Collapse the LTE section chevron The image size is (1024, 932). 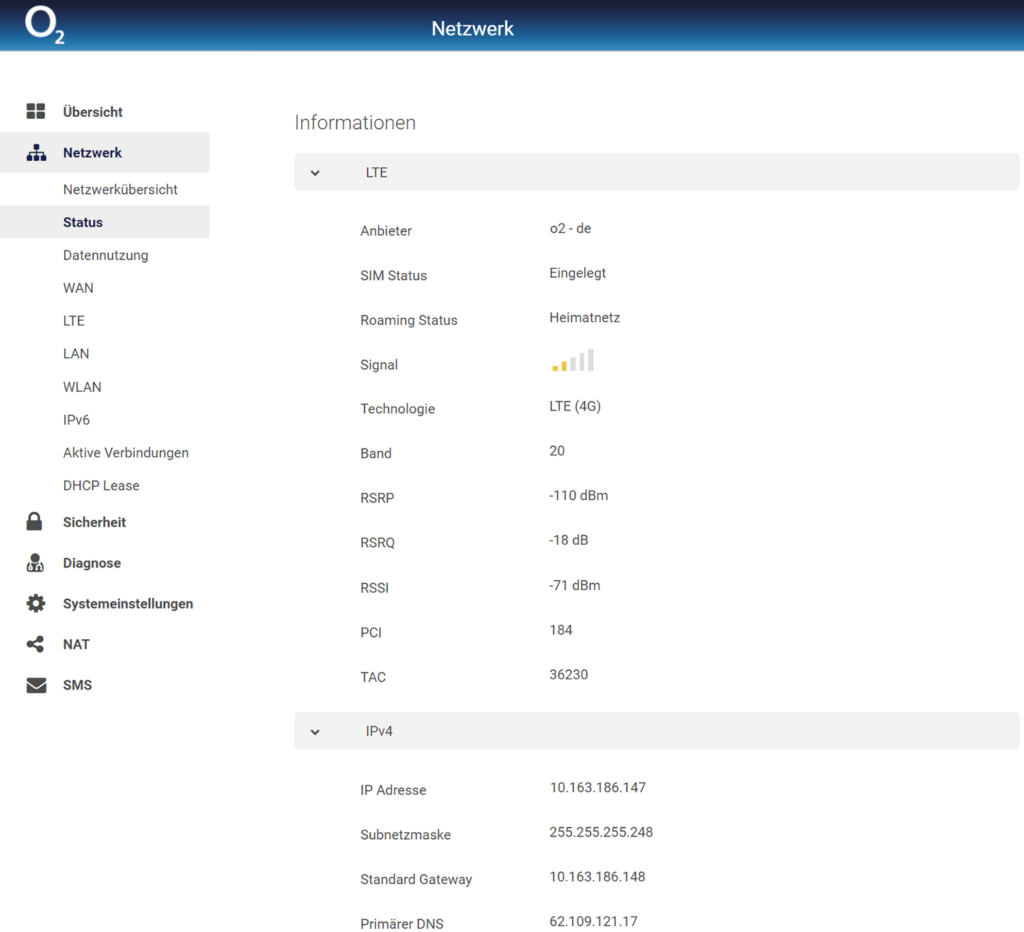pyautogui.click(x=315, y=173)
